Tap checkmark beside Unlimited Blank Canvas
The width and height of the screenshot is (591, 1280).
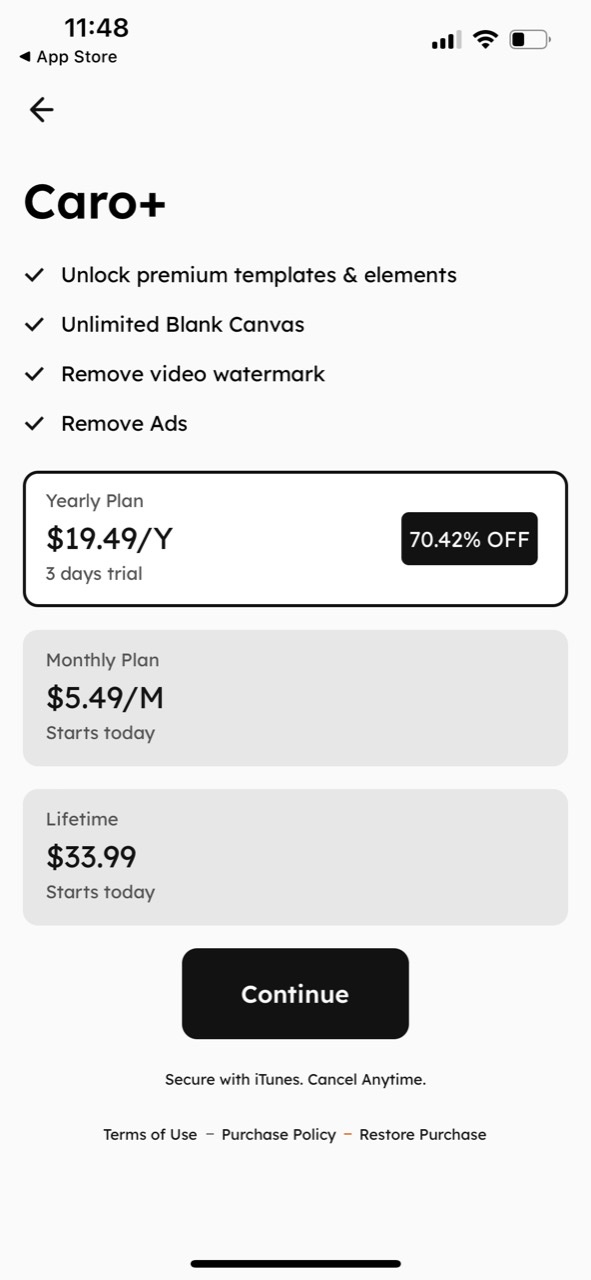[35, 324]
